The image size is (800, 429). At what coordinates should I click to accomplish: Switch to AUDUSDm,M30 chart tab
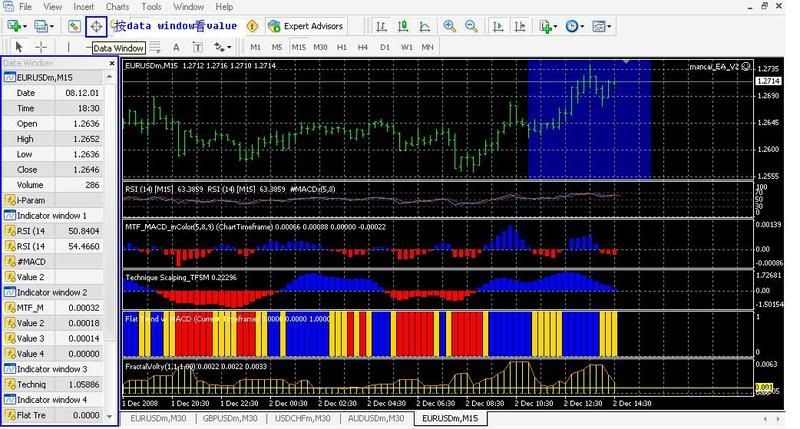click(376, 418)
